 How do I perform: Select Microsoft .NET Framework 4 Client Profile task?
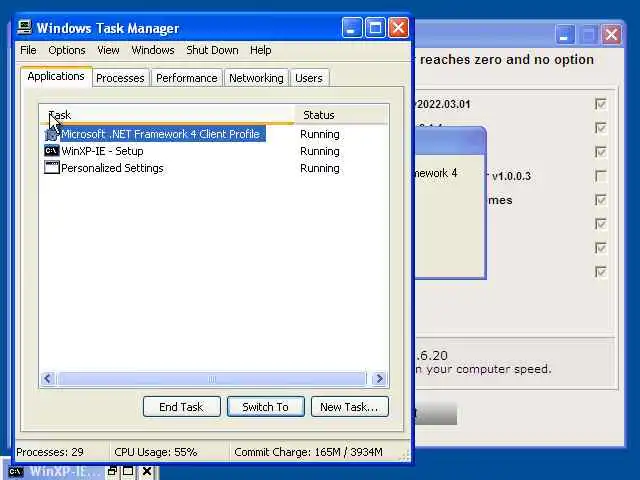click(160, 134)
